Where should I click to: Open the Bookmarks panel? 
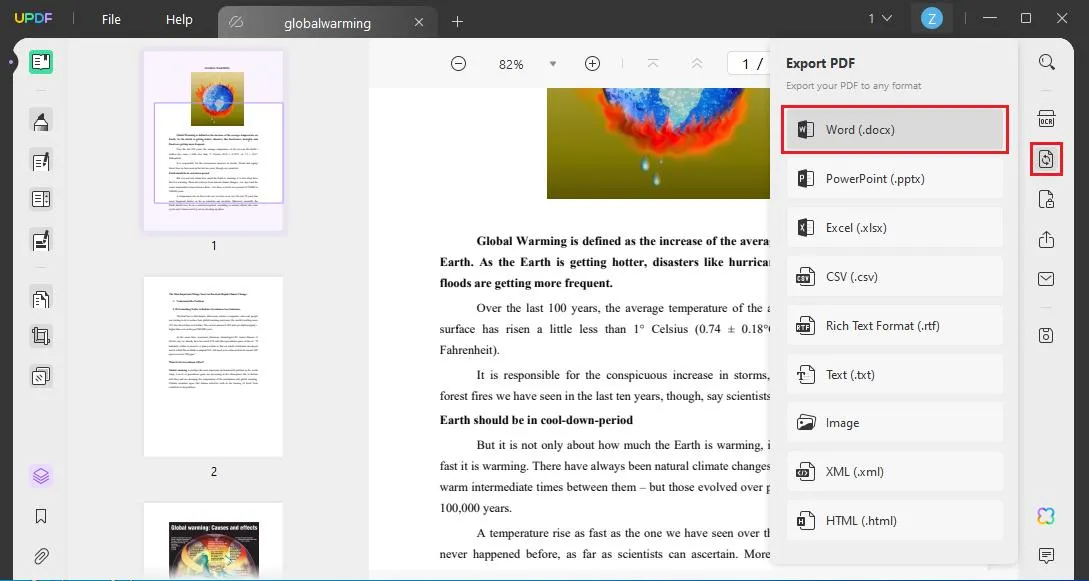point(41,516)
